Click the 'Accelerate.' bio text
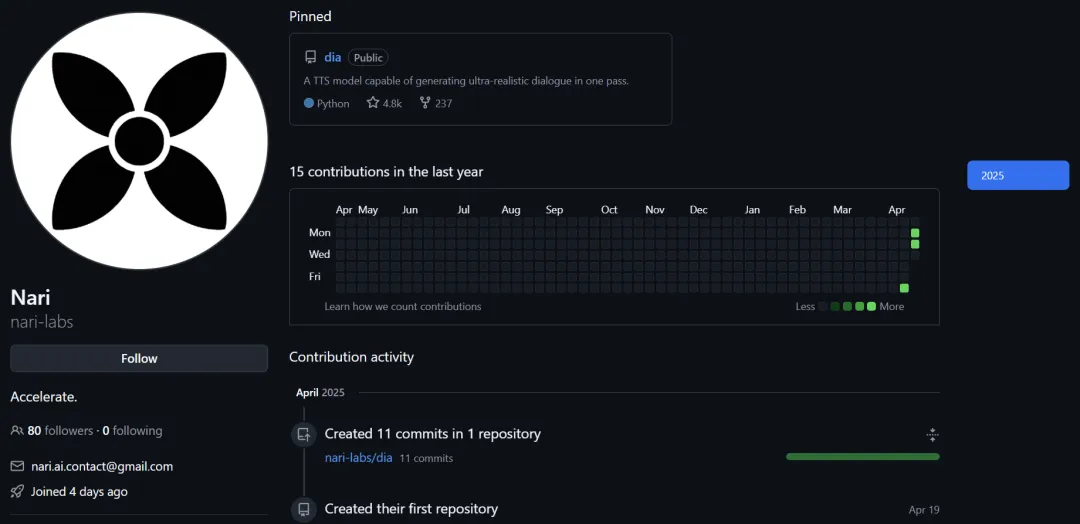Viewport: 1080px width, 524px height. tap(44, 397)
